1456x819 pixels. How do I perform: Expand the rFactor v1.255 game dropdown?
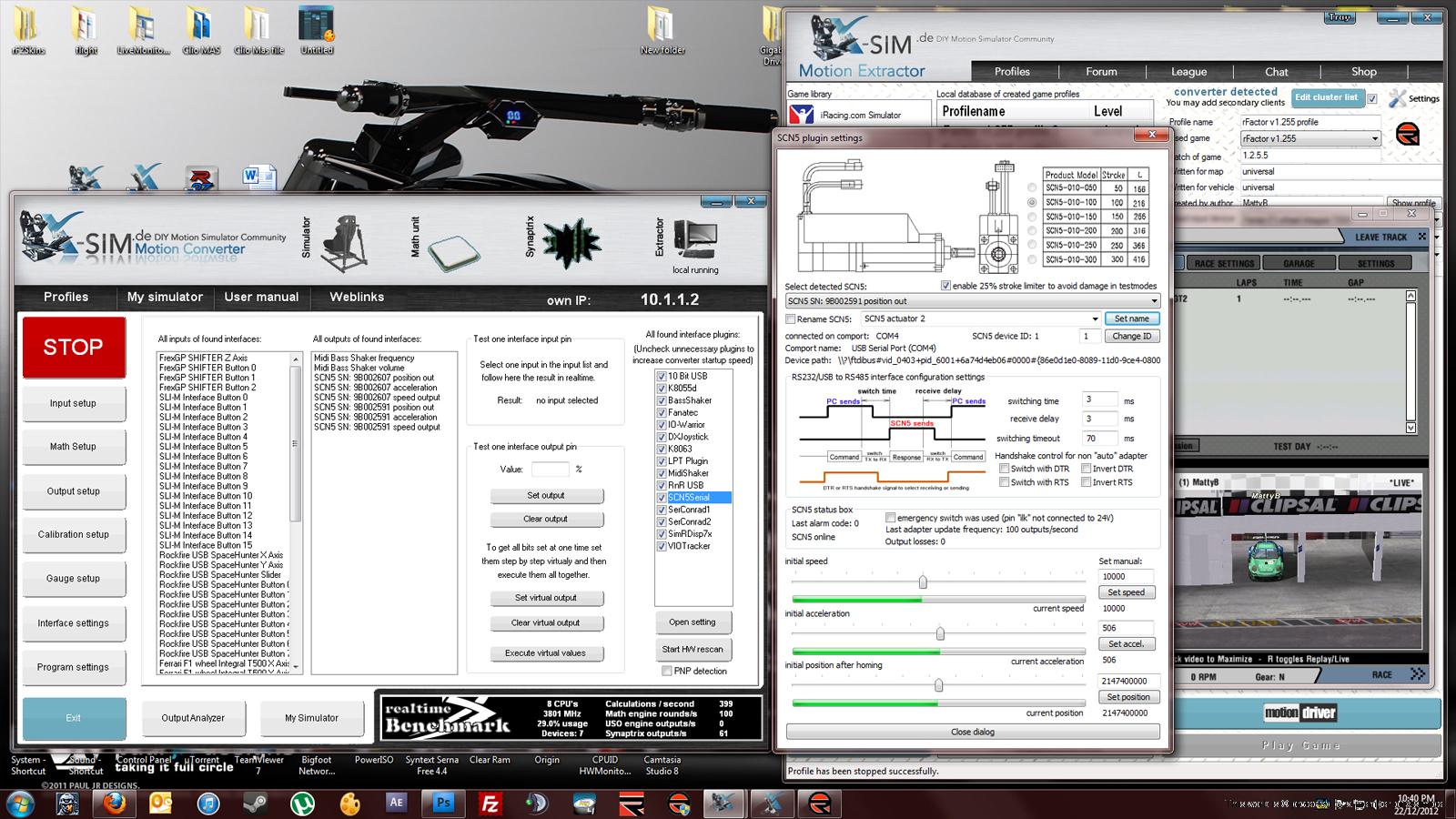1374,138
